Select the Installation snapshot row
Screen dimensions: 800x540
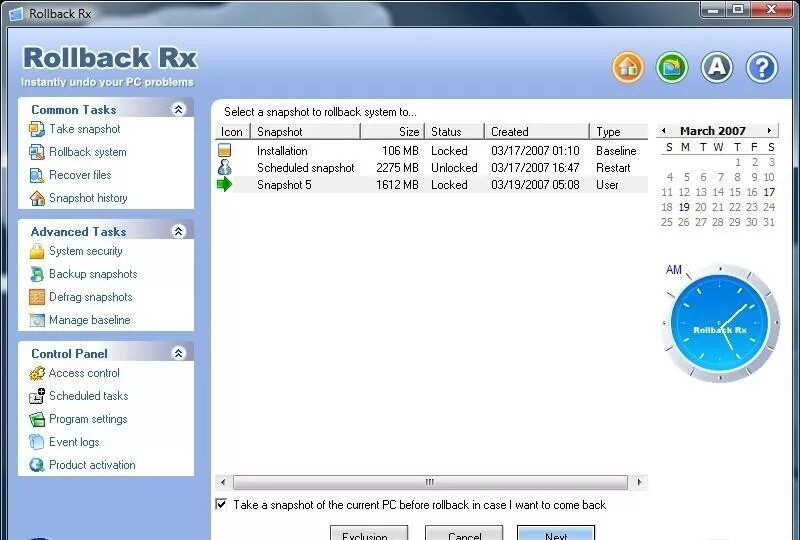(x=432, y=151)
